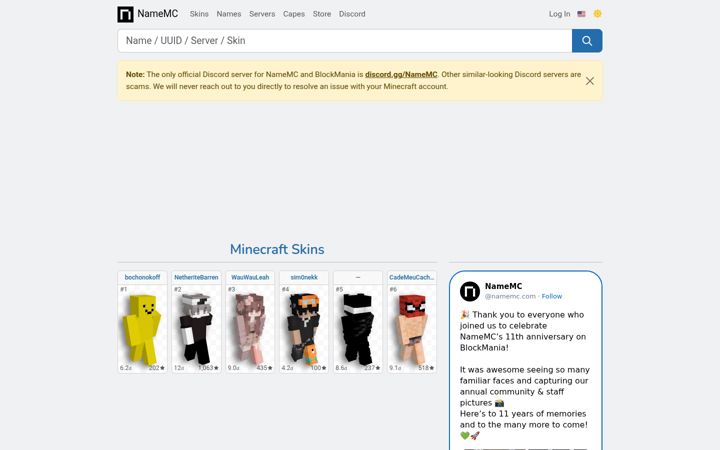This screenshot has height=450, width=720.
Task: Open the Capes section
Action: [x=294, y=14]
